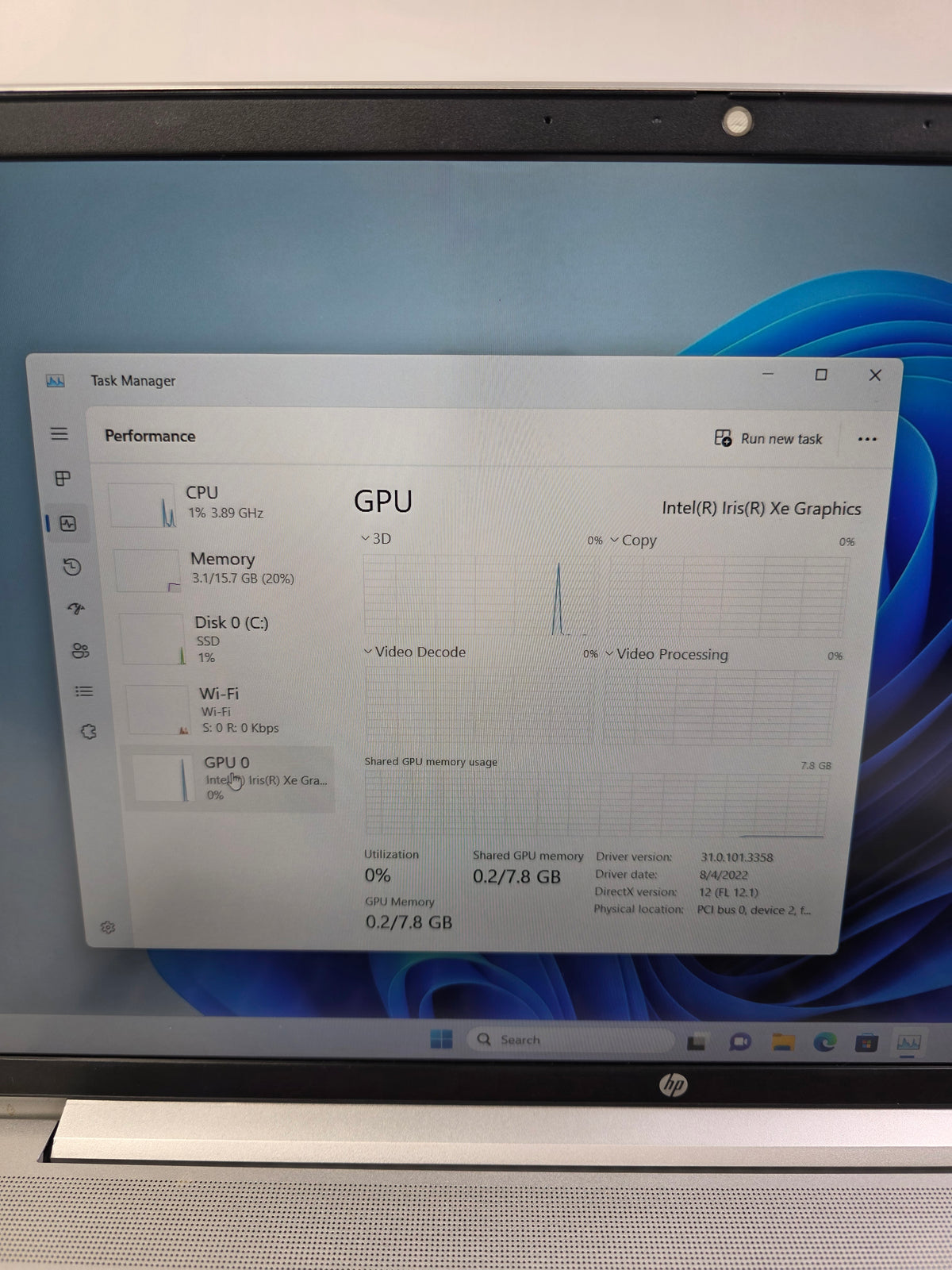
Task: Open the App history icon
Action: [72, 567]
